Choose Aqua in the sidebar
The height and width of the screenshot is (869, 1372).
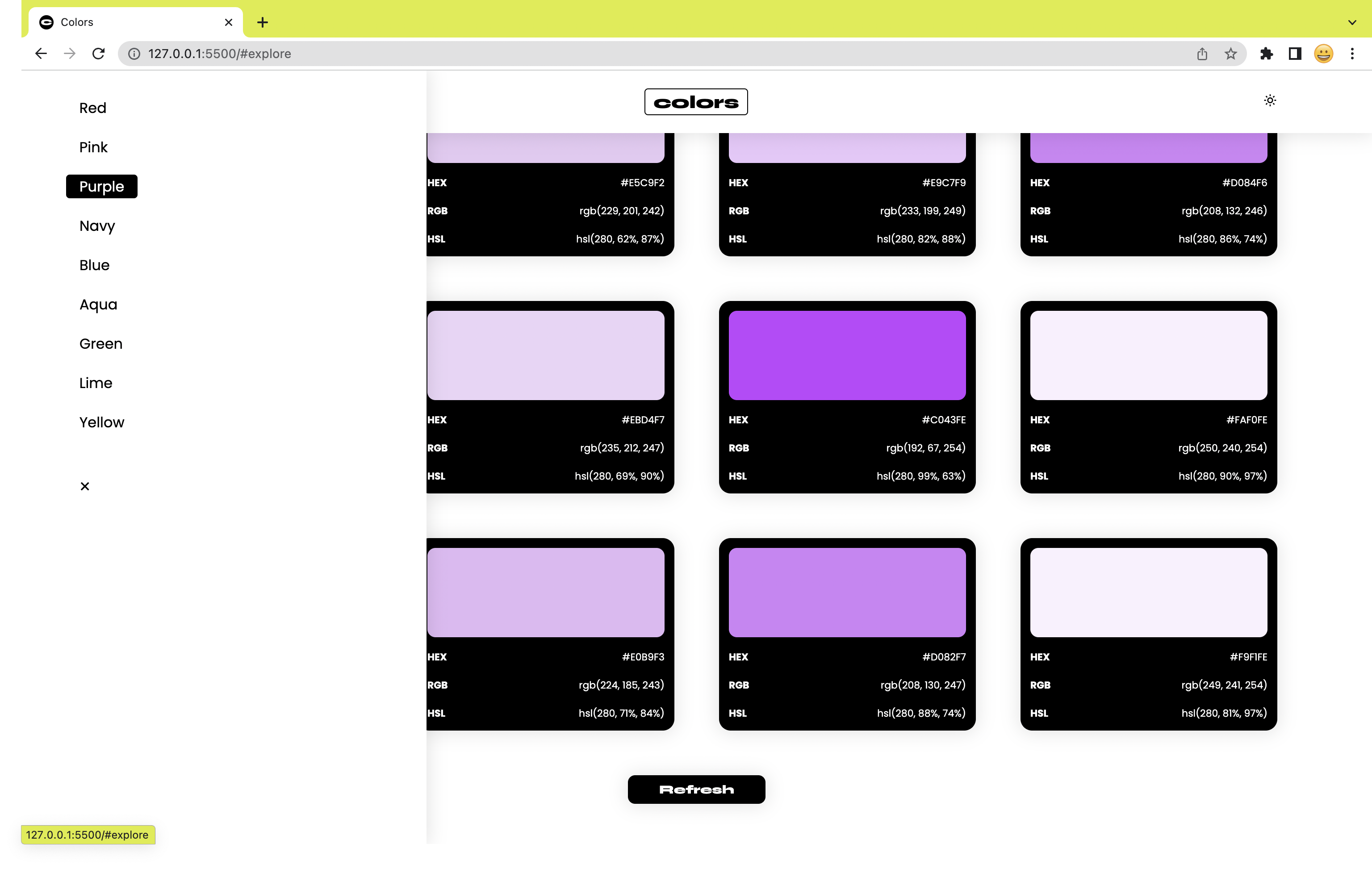click(98, 304)
